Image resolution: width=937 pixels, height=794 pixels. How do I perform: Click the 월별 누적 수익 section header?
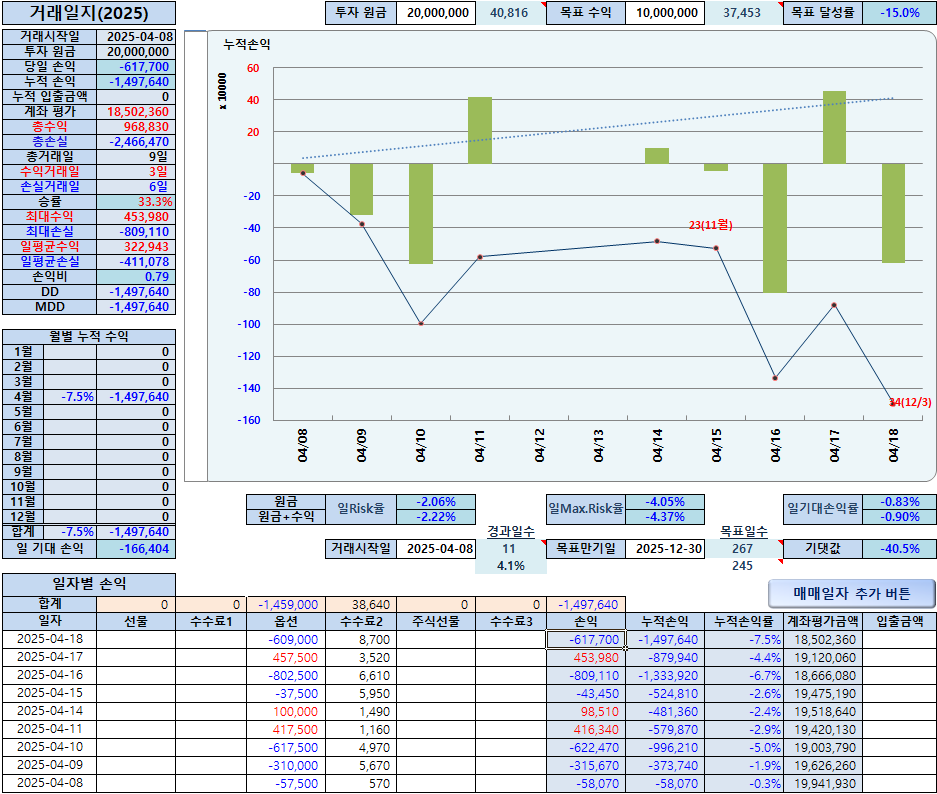pos(89,336)
